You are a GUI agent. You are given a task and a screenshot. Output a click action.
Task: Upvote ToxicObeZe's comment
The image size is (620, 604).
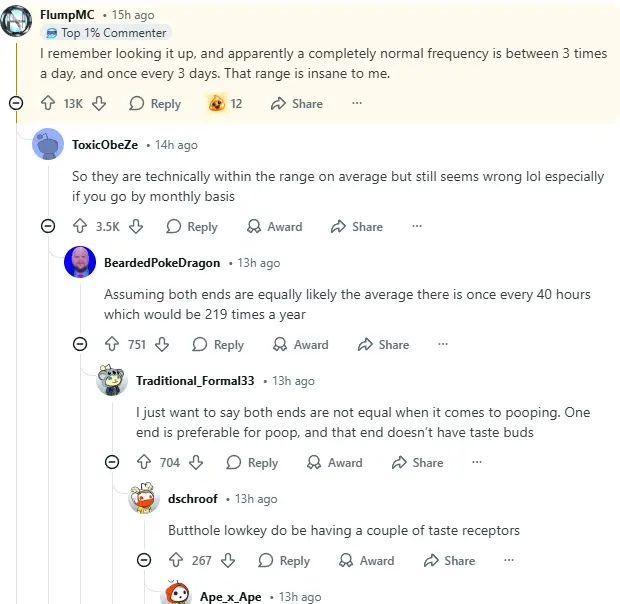point(80,227)
